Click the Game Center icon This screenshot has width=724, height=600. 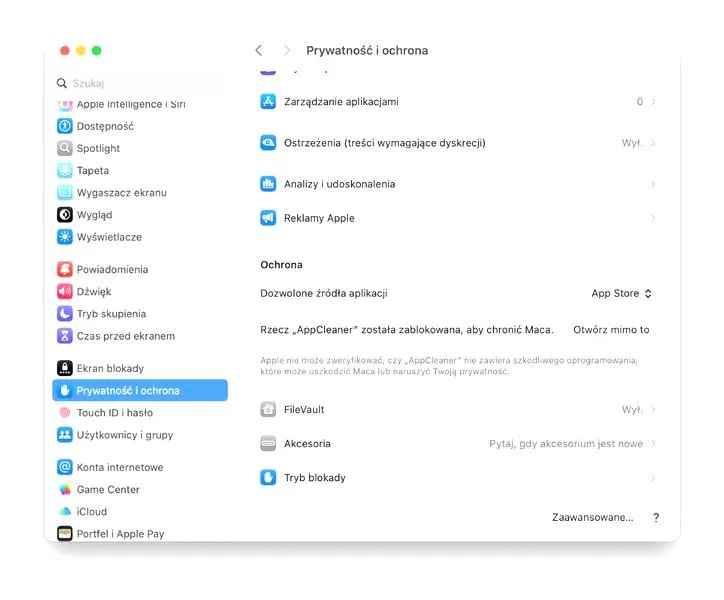point(65,489)
